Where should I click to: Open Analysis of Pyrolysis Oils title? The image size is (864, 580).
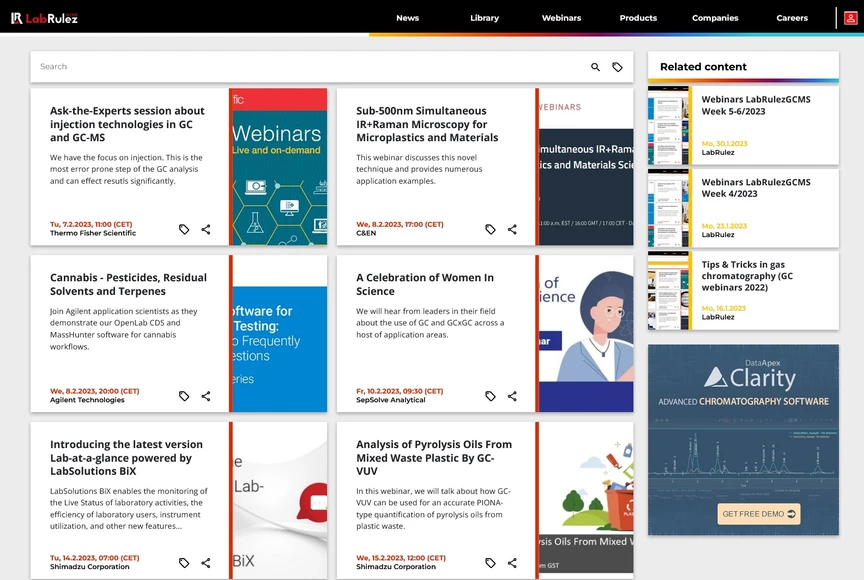tap(434, 457)
